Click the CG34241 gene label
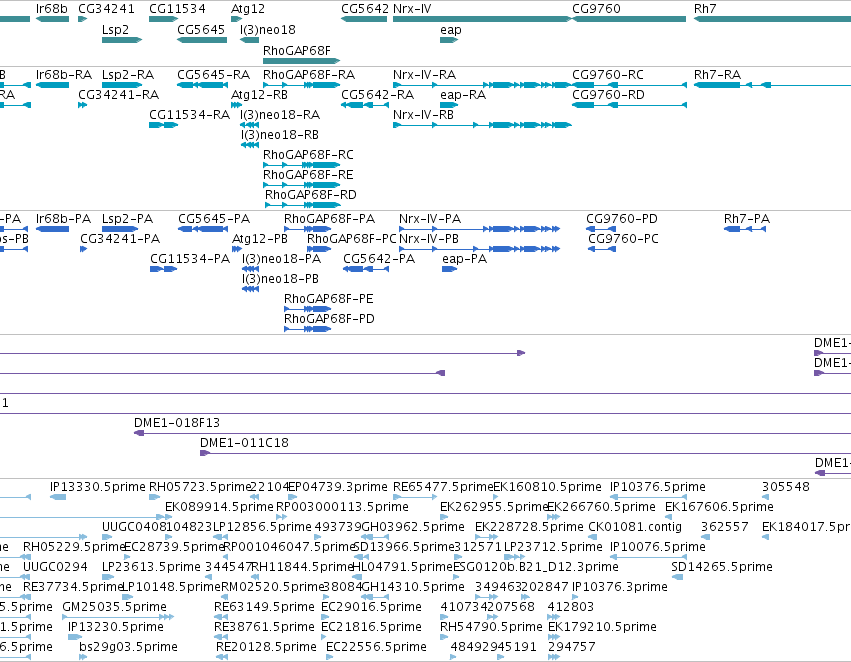The width and height of the screenshot is (851, 662). coord(106,9)
